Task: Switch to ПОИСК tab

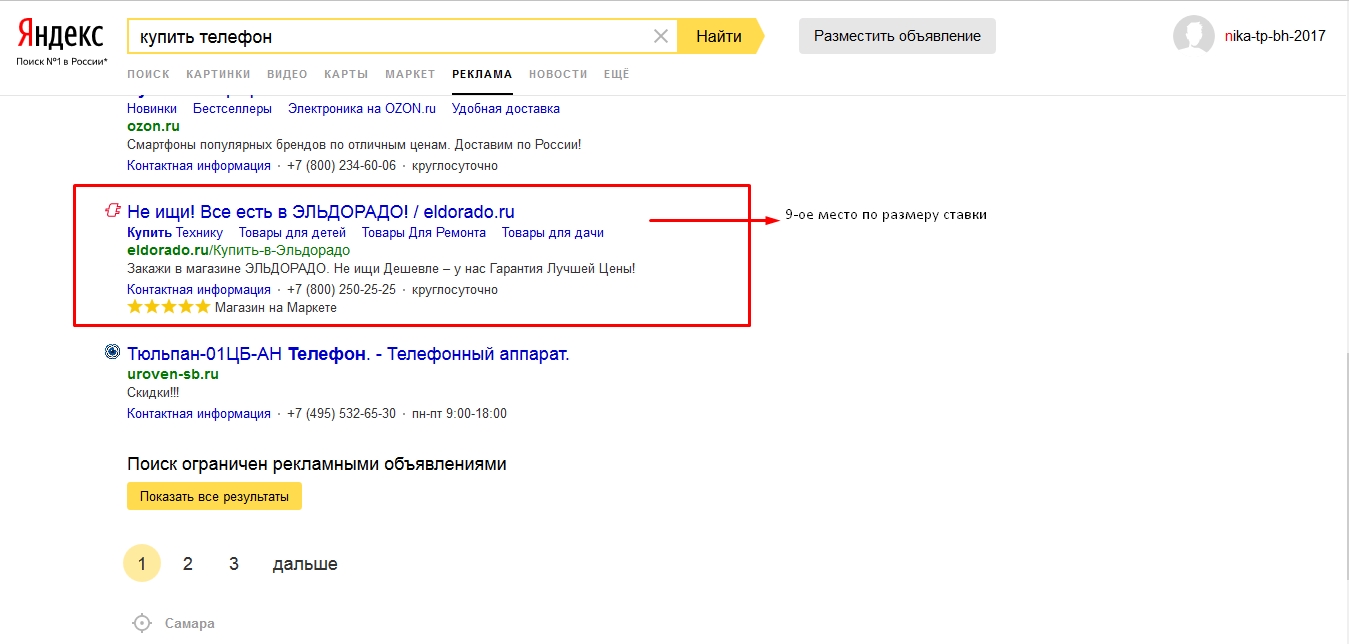Action: [x=149, y=74]
